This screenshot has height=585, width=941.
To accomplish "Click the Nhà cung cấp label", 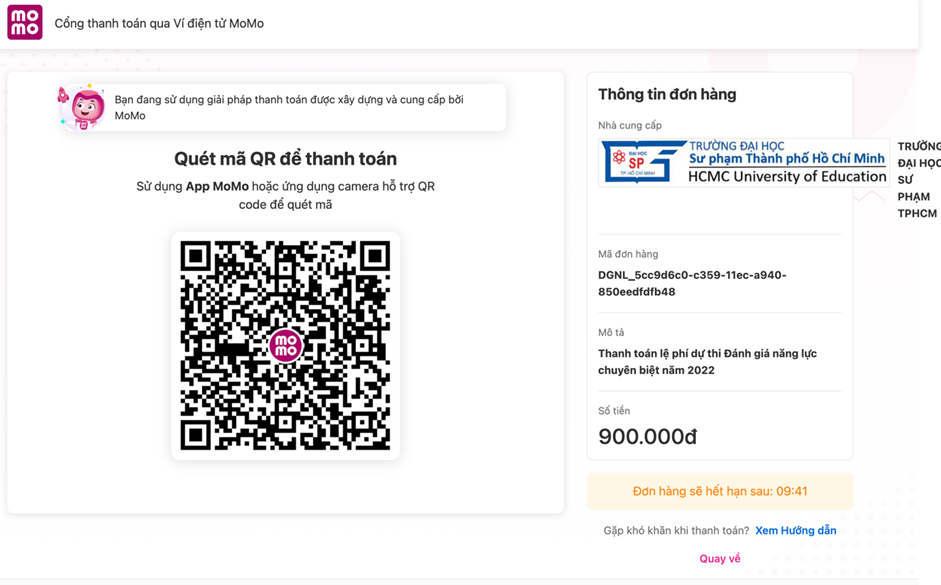I will [630, 125].
